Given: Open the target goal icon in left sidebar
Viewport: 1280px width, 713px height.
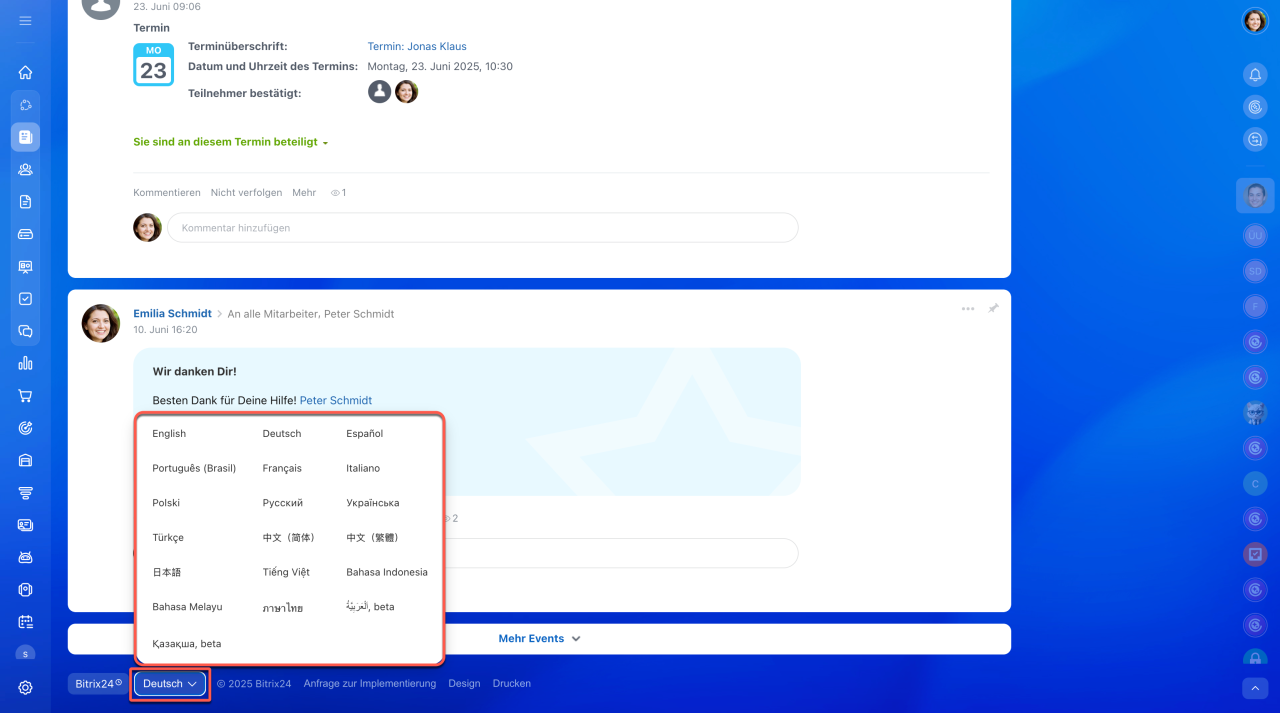Looking at the screenshot, I should [x=25, y=428].
